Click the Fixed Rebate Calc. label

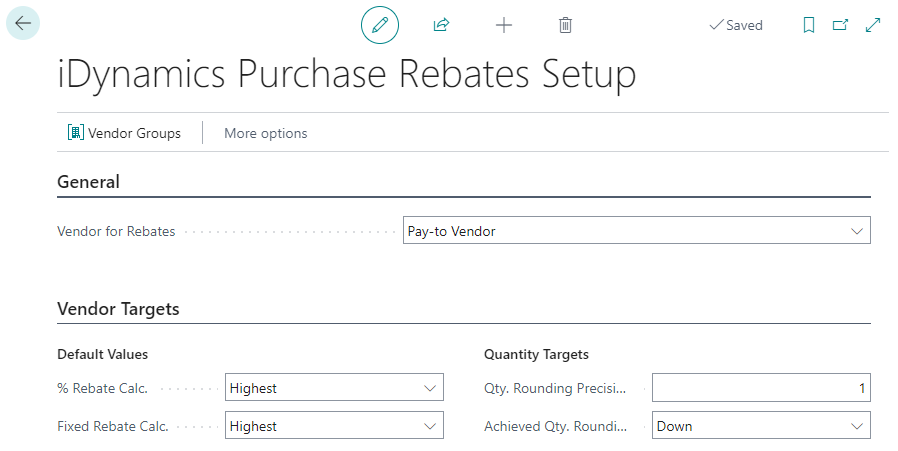click(113, 426)
